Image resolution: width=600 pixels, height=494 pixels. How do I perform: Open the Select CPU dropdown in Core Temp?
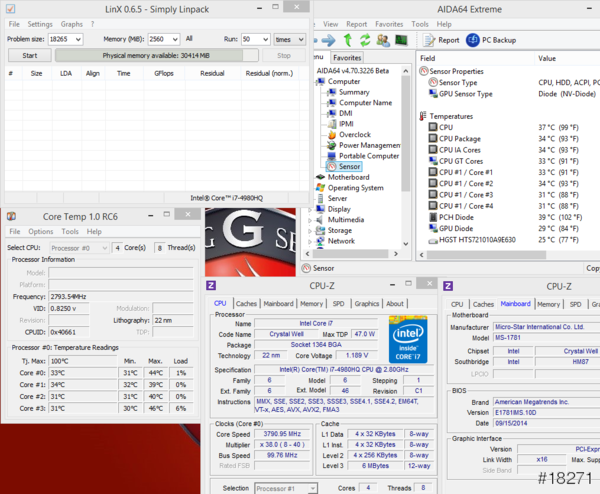104,247
